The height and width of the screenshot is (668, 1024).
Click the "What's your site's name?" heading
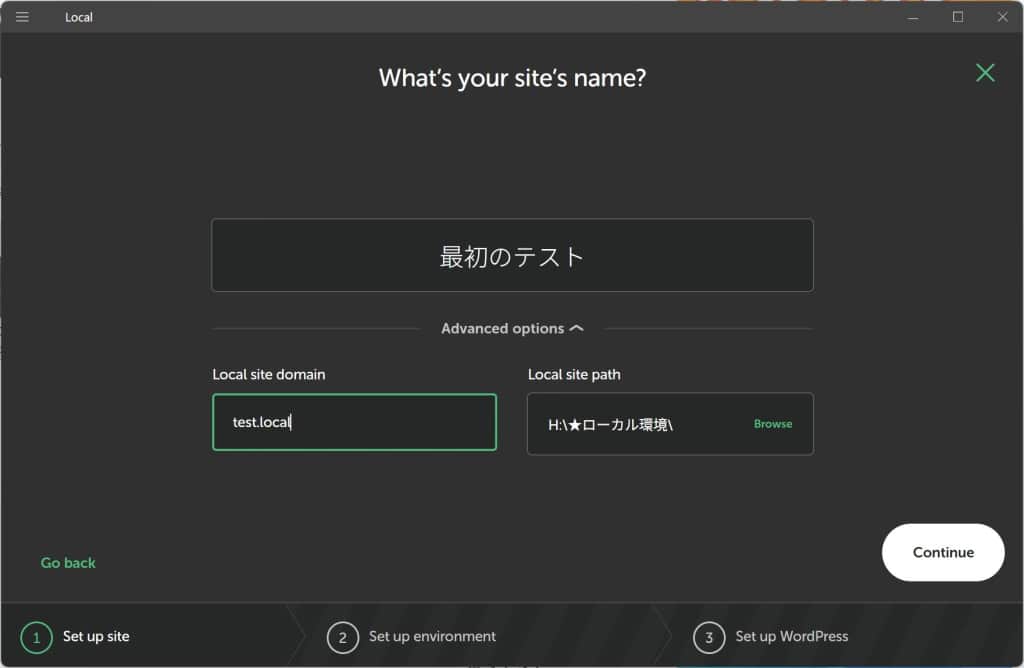(x=512, y=78)
